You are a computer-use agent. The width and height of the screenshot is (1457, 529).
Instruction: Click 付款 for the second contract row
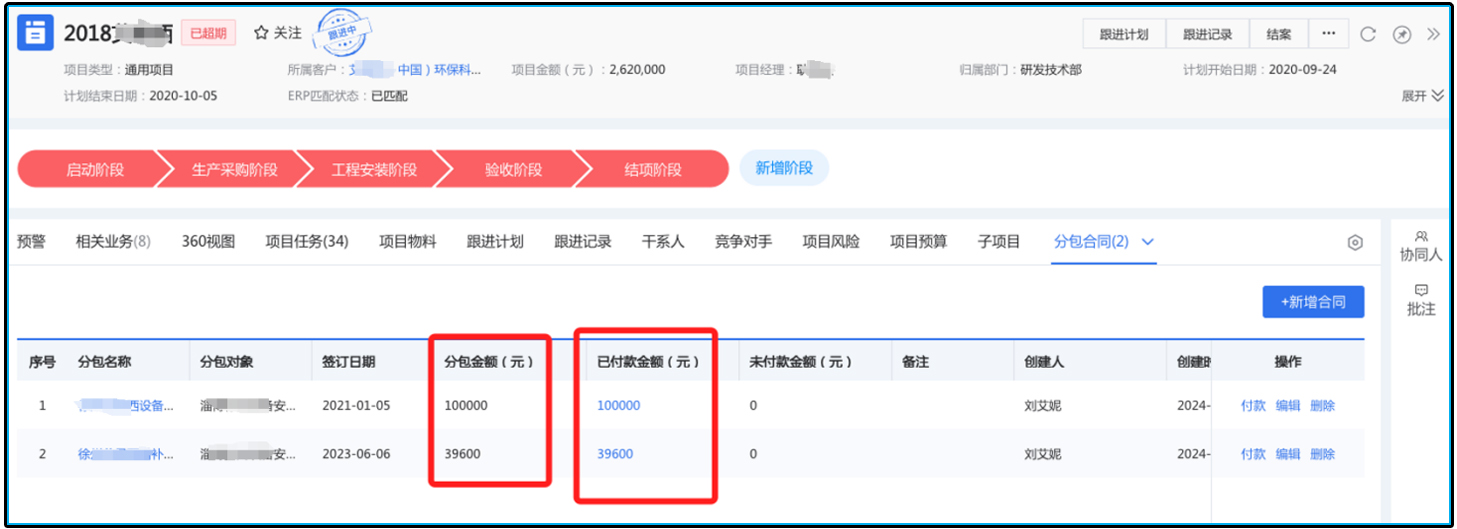[x=1253, y=454]
